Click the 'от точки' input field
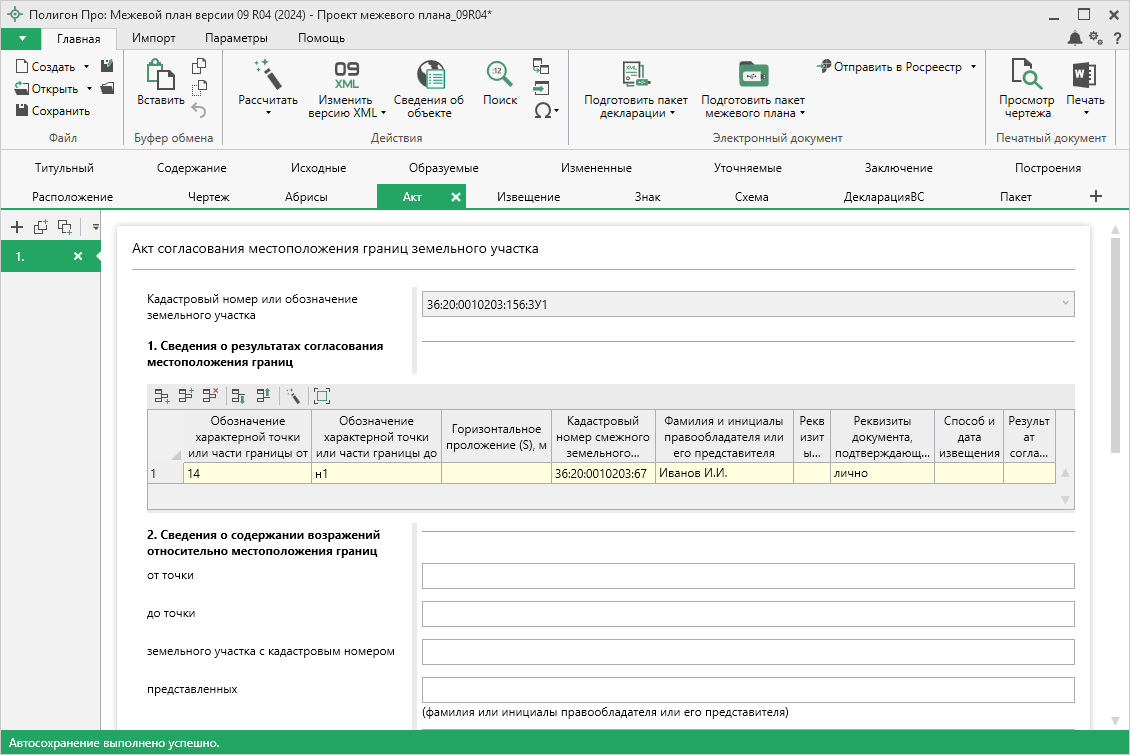The image size is (1130, 755). pyautogui.click(x=747, y=576)
